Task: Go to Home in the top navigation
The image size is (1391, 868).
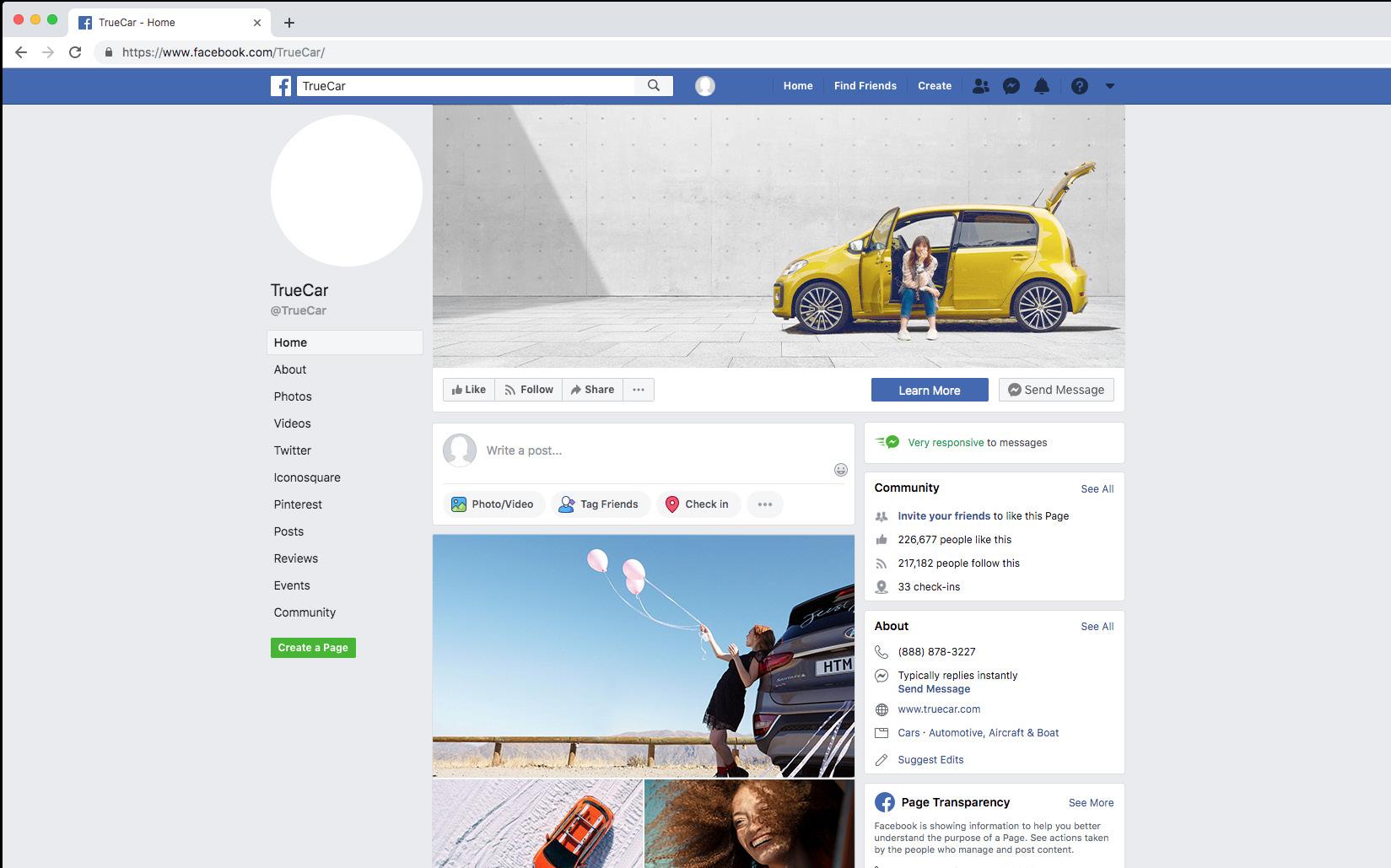Action: pyautogui.click(x=798, y=86)
